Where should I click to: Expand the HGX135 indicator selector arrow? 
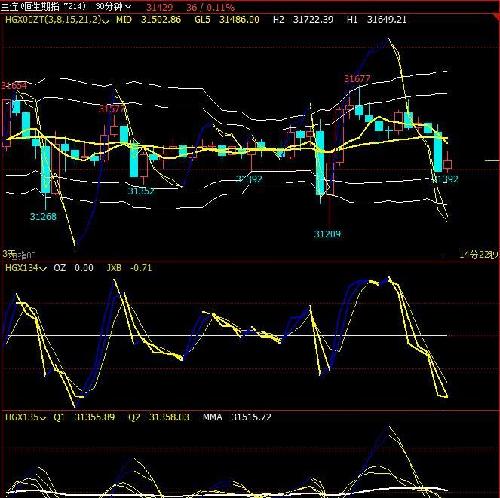42,417
